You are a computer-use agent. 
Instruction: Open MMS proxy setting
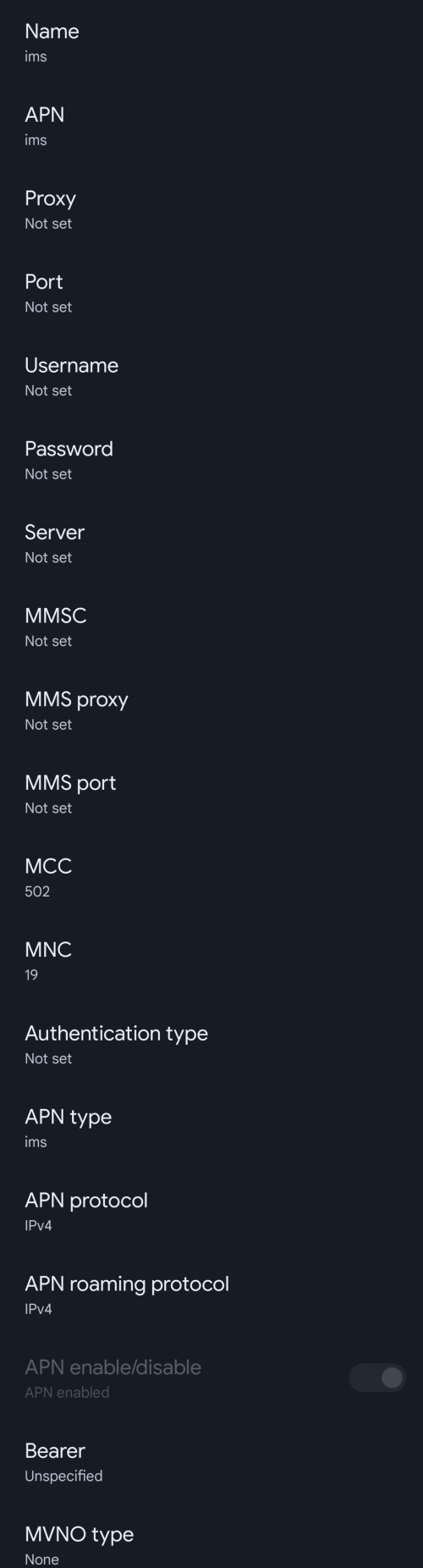click(211, 710)
